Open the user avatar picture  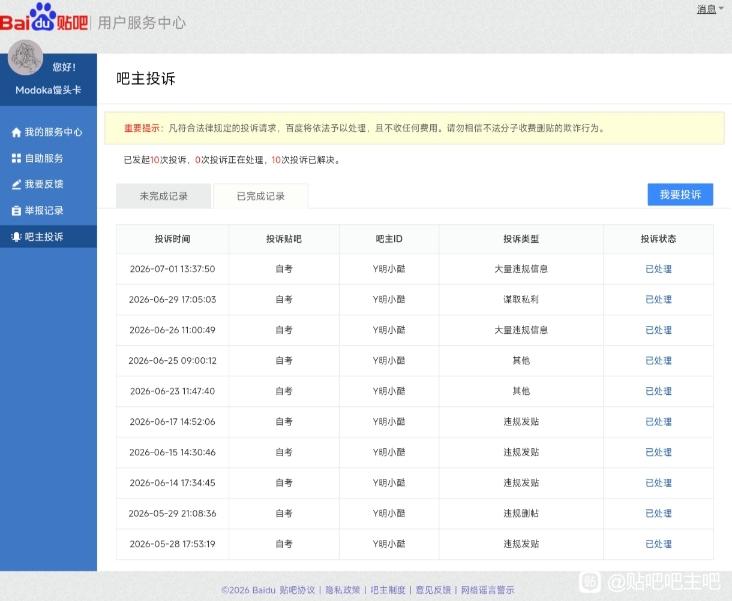[x=25, y=57]
